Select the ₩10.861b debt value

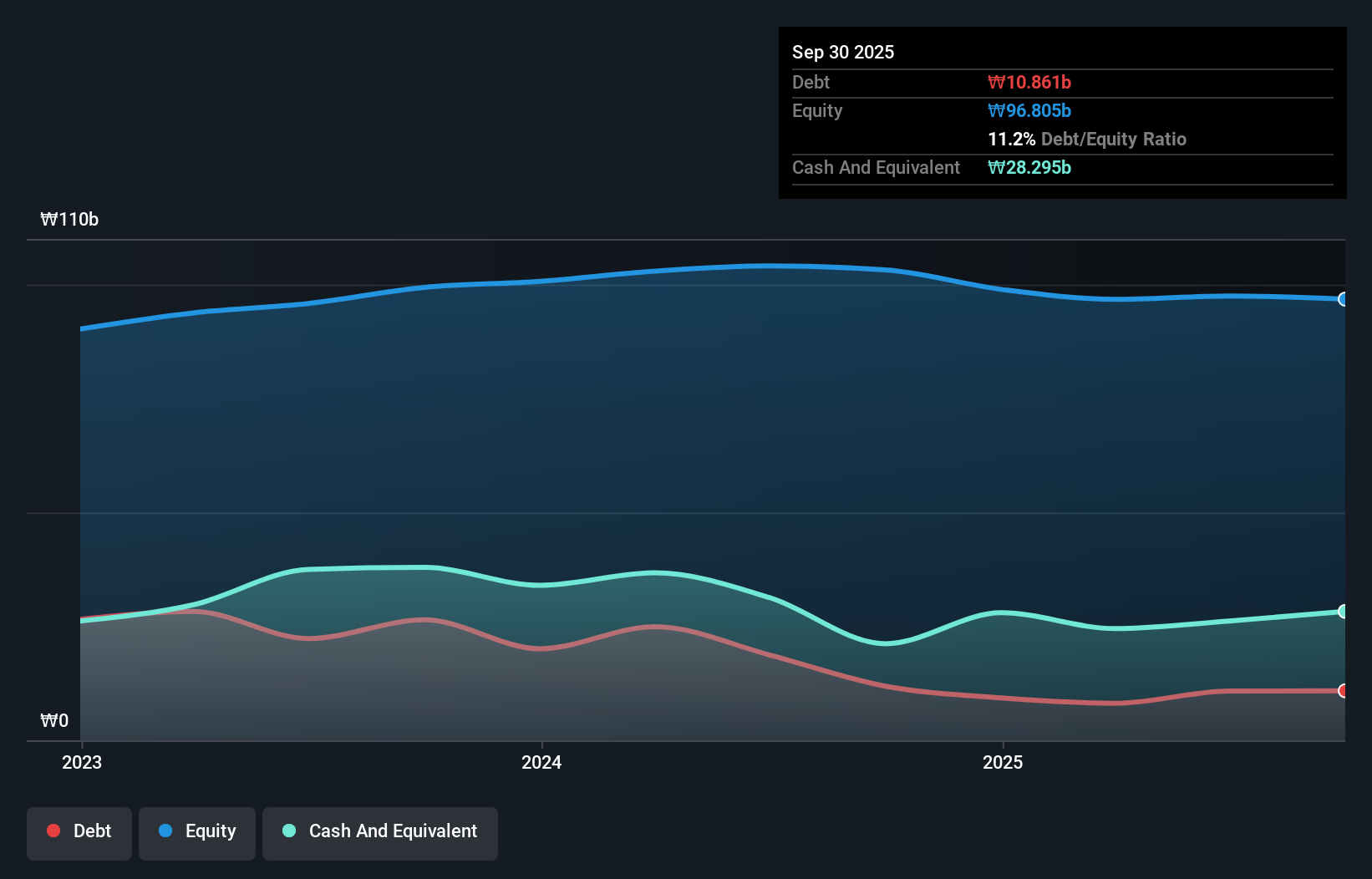(1029, 82)
